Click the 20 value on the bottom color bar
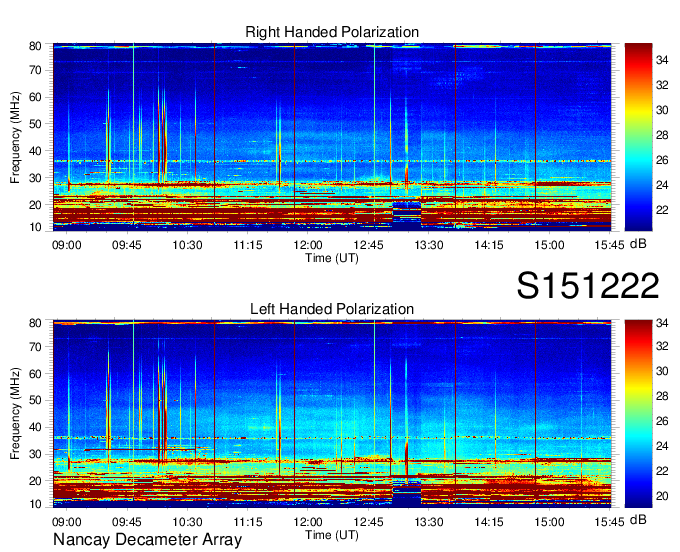The width and height of the screenshot is (680, 552). 662,496
